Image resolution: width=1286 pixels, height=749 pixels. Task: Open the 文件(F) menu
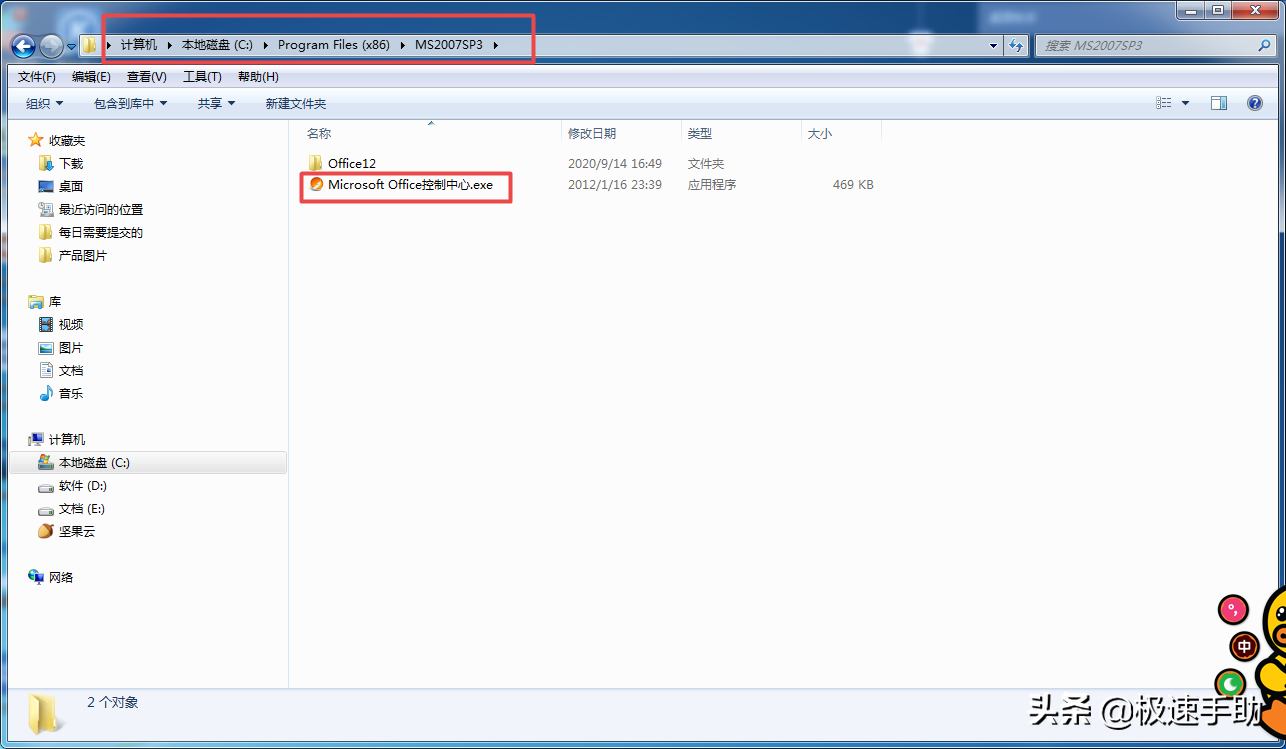point(37,77)
